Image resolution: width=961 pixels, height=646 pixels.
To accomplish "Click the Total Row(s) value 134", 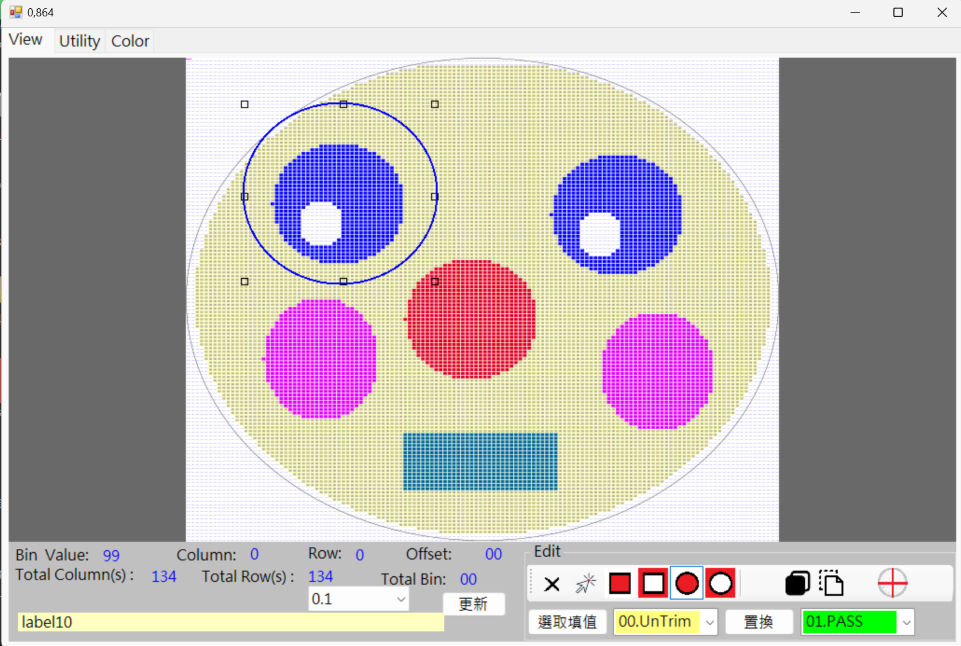I will (x=321, y=577).
